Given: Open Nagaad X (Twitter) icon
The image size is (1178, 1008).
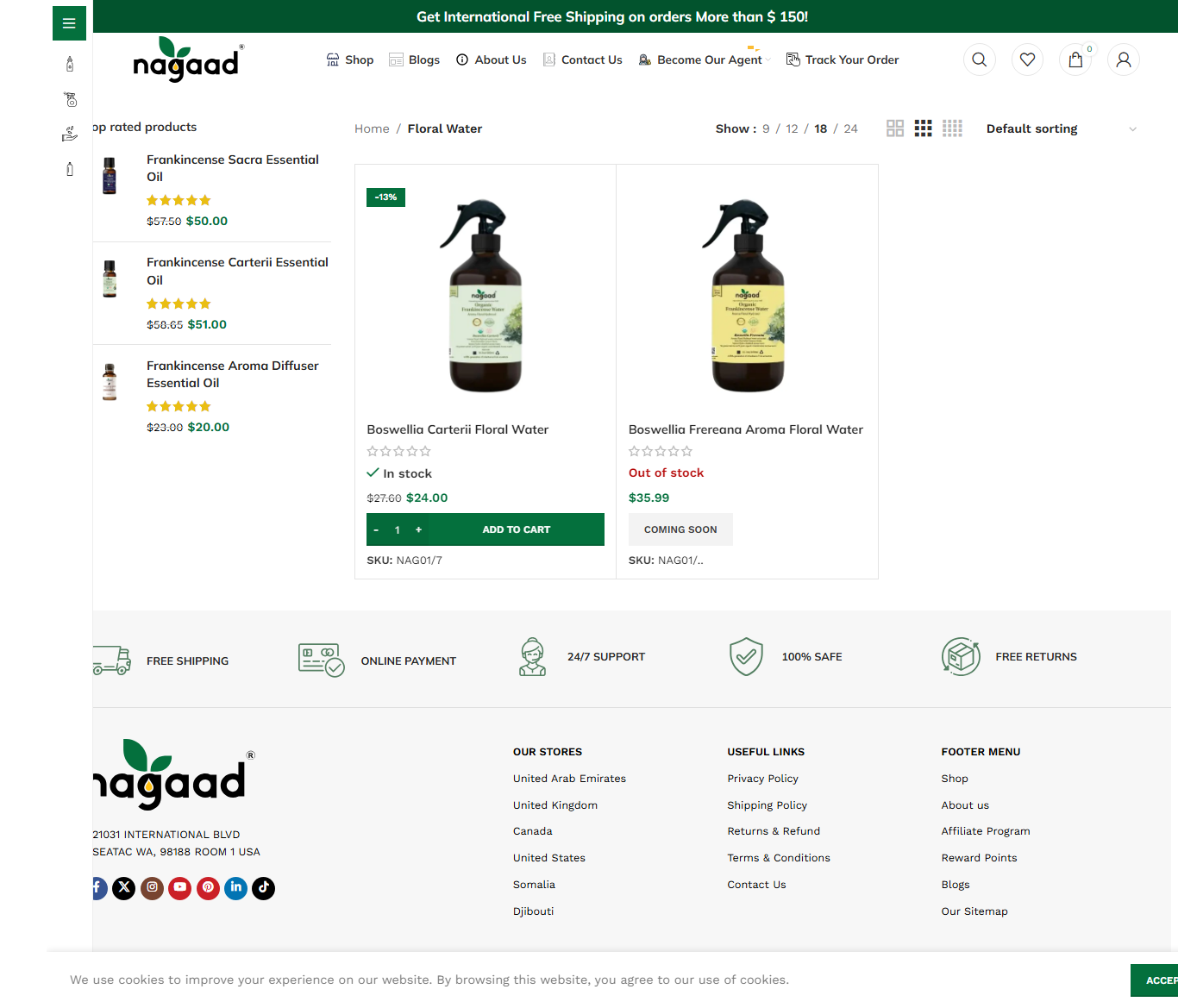Looking at the screenshot, I should coord(124,888).
